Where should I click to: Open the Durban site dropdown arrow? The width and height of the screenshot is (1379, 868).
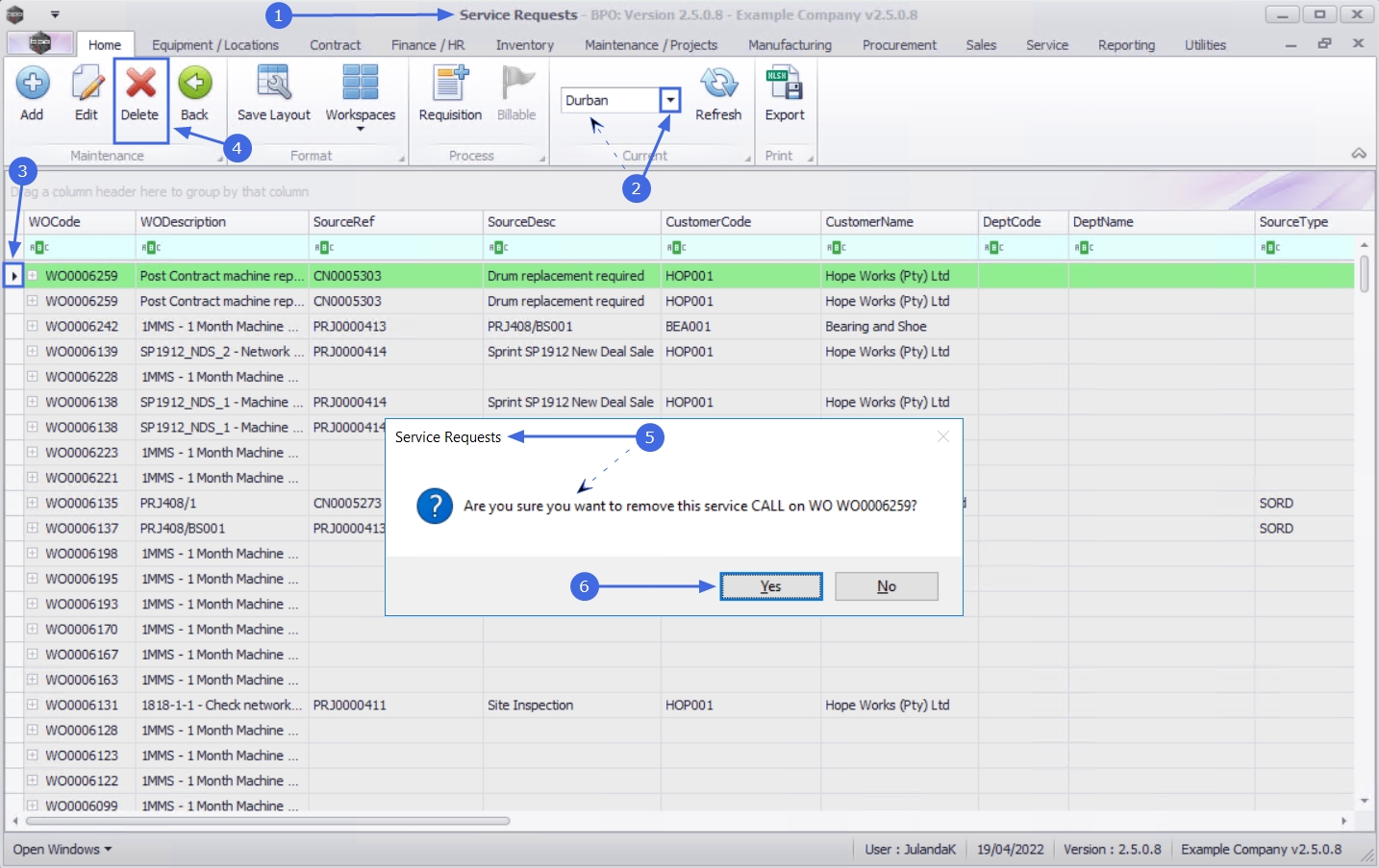click(670, 100)
